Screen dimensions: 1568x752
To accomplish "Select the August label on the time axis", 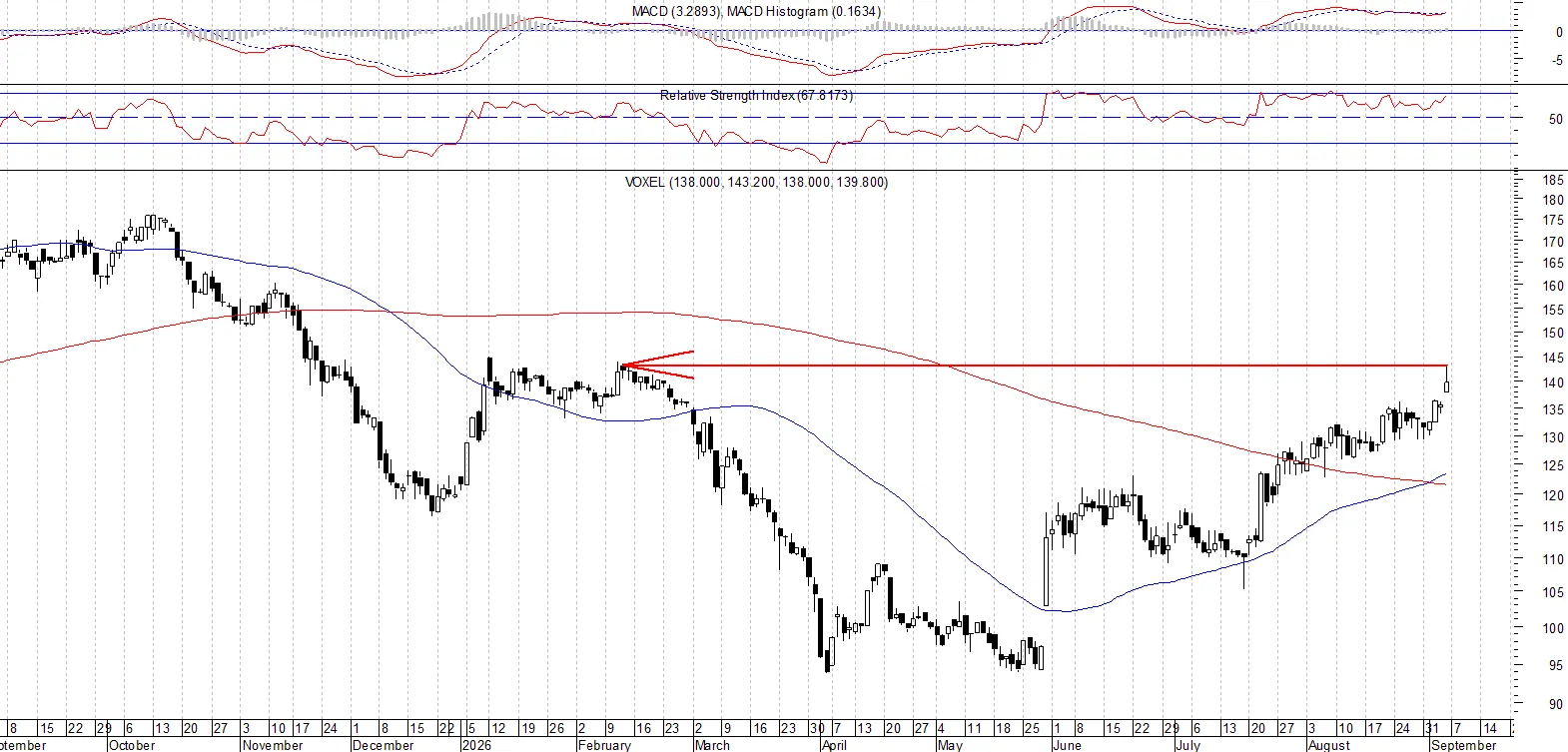I will 1329,745.
